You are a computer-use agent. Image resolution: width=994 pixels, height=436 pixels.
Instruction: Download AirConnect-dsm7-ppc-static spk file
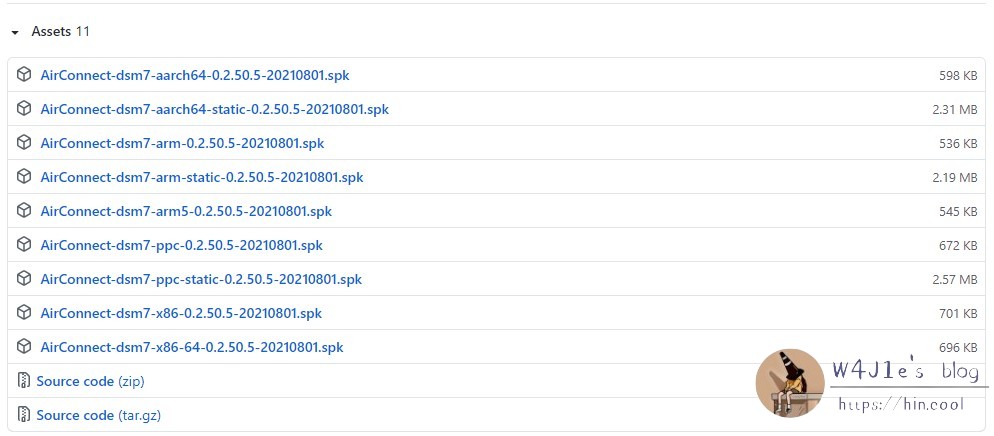click(201, 279)
